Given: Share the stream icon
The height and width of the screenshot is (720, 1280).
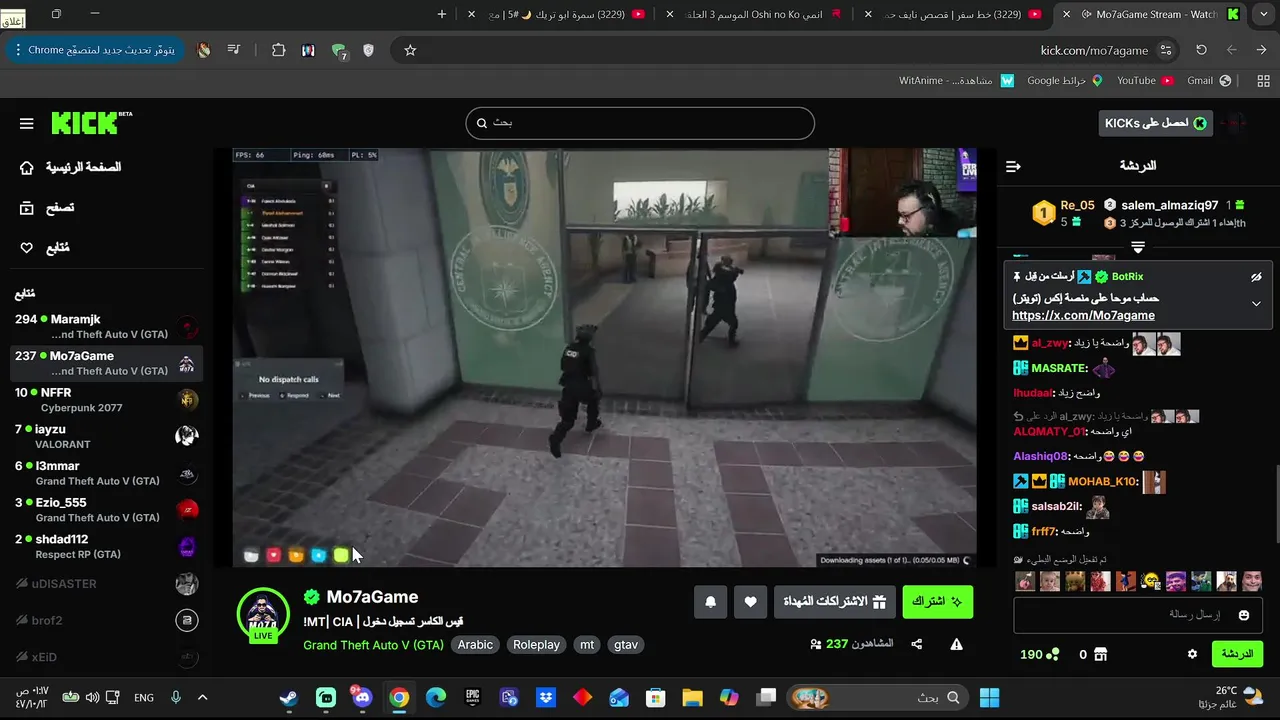Looking at the screenshot, I should click(x=917, y=644).
